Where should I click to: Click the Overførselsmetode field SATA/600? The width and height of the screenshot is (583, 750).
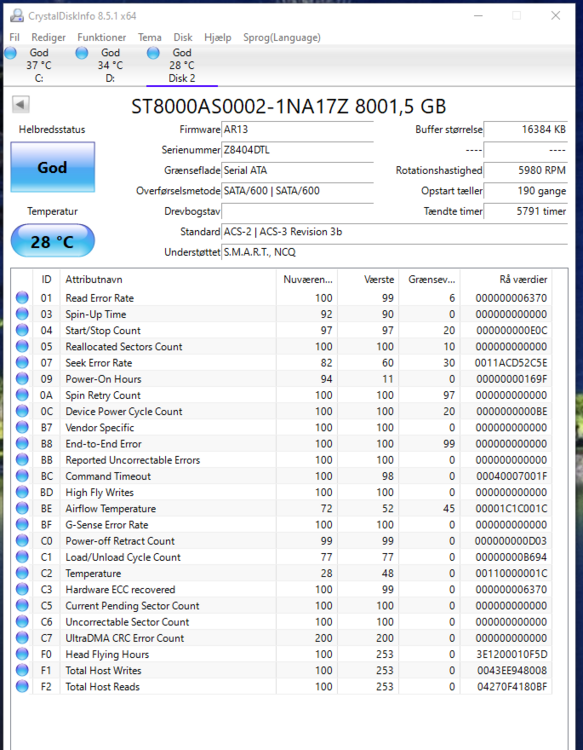tap(297, 191)
